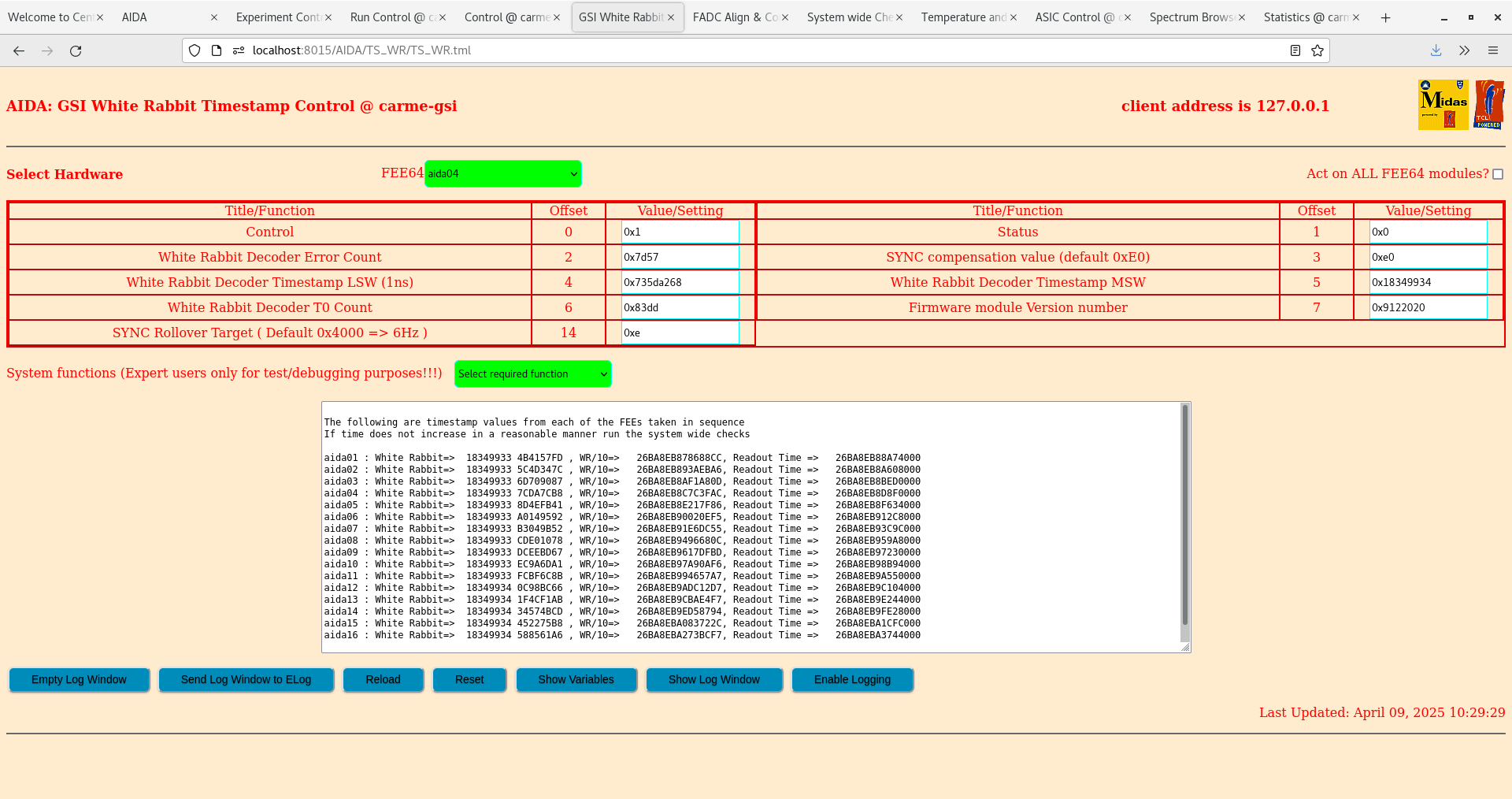The image size is (1512, 799).
Task: Click the TCL Powered feather logo
Action: click(x=1489, y=104)
